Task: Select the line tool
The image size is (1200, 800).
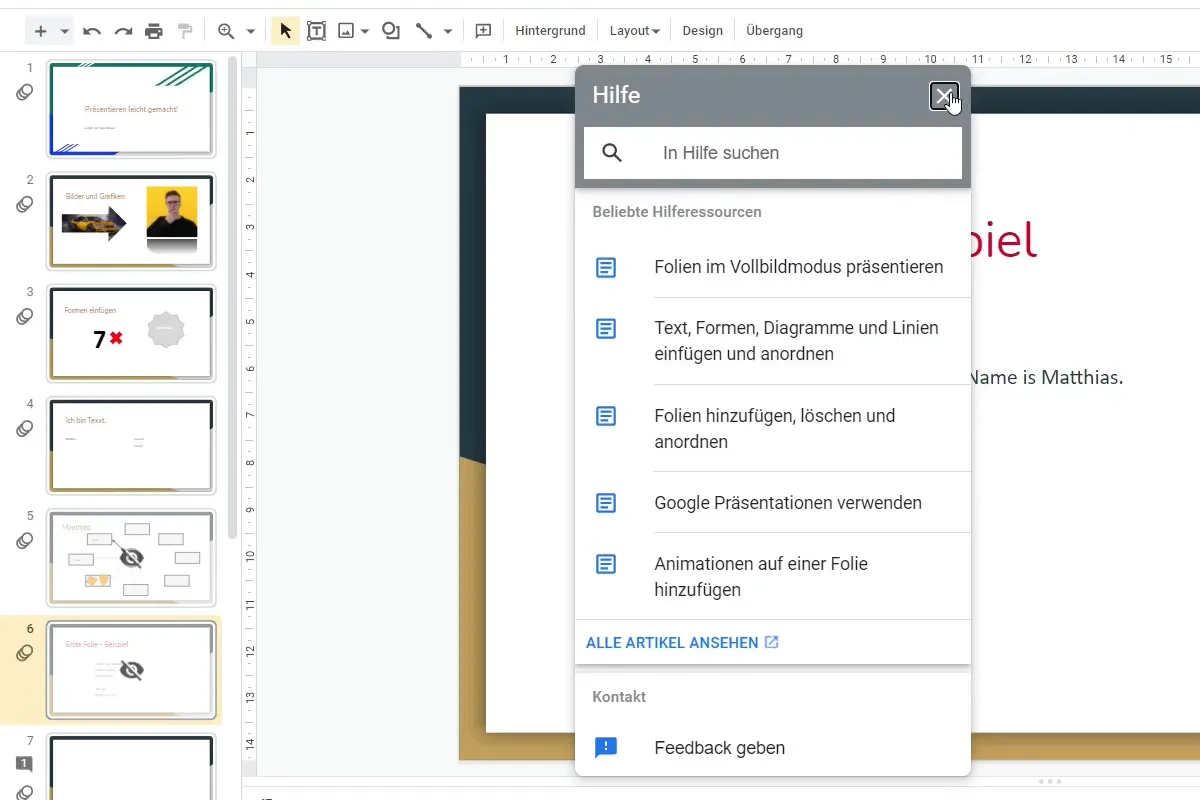Action: click(424, 31)
